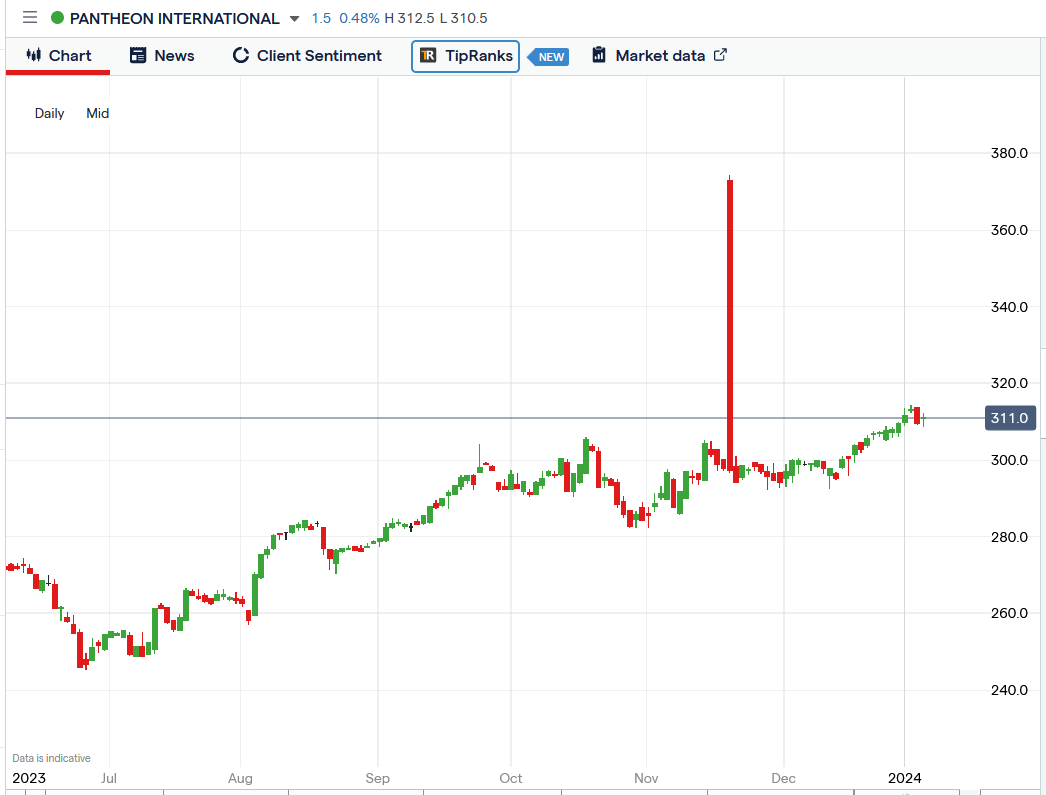The width and height of the screenshot is (1046, 795).
Task: Click the 2023 date axis label
Action: (29, 778)
